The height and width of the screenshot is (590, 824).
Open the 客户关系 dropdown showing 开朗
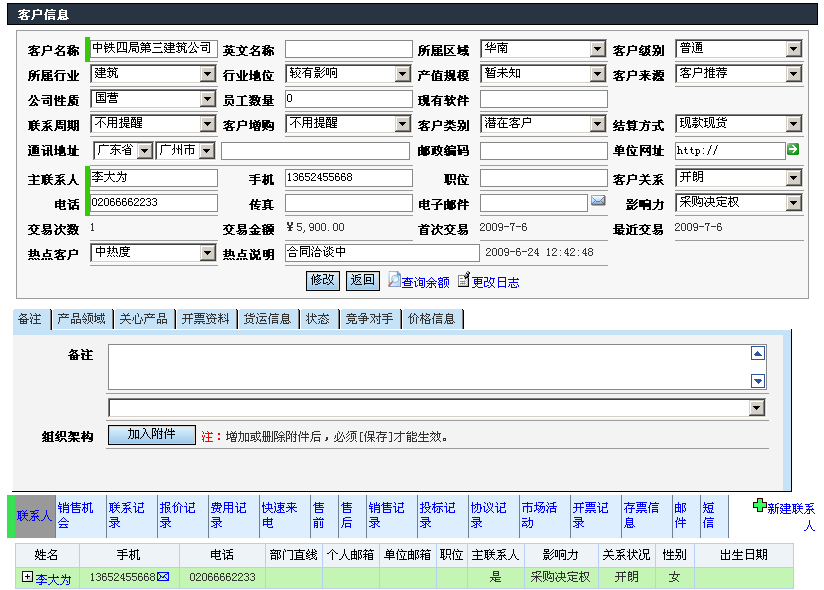tap(738, 178)
